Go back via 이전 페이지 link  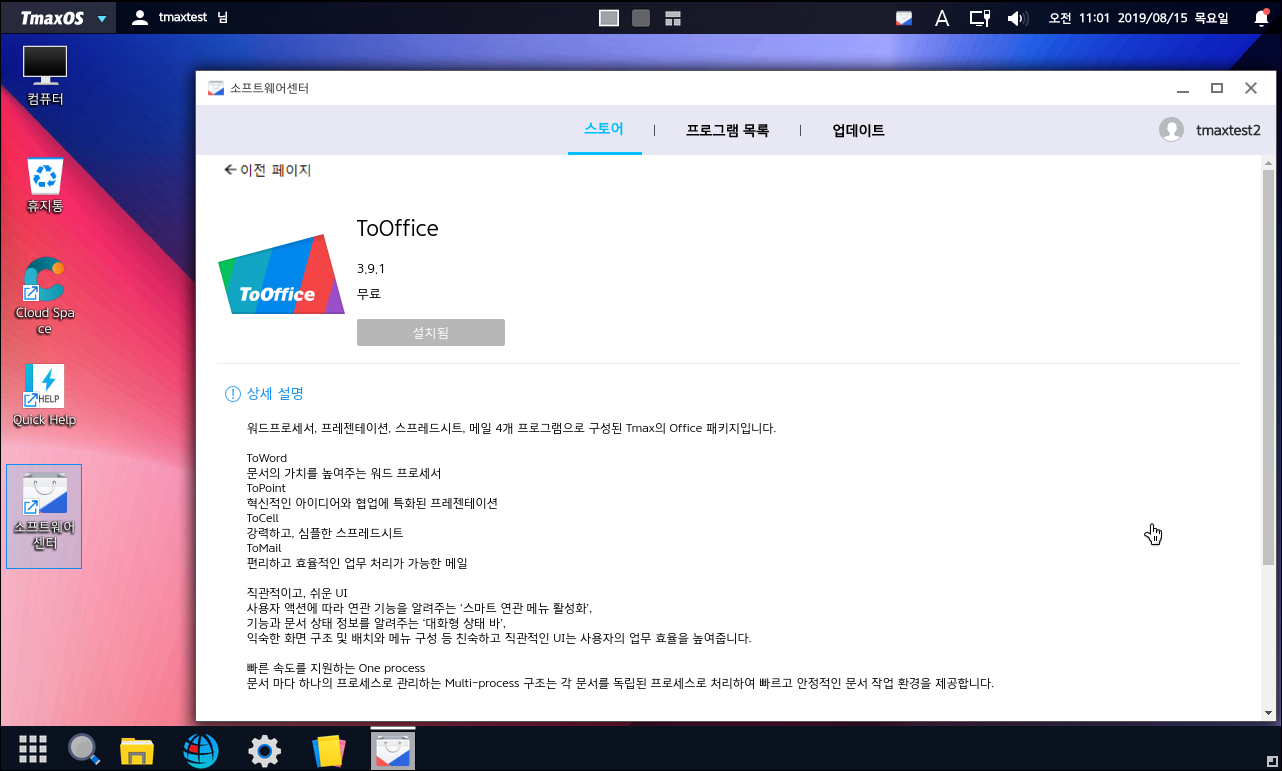[x=267, y=170]
